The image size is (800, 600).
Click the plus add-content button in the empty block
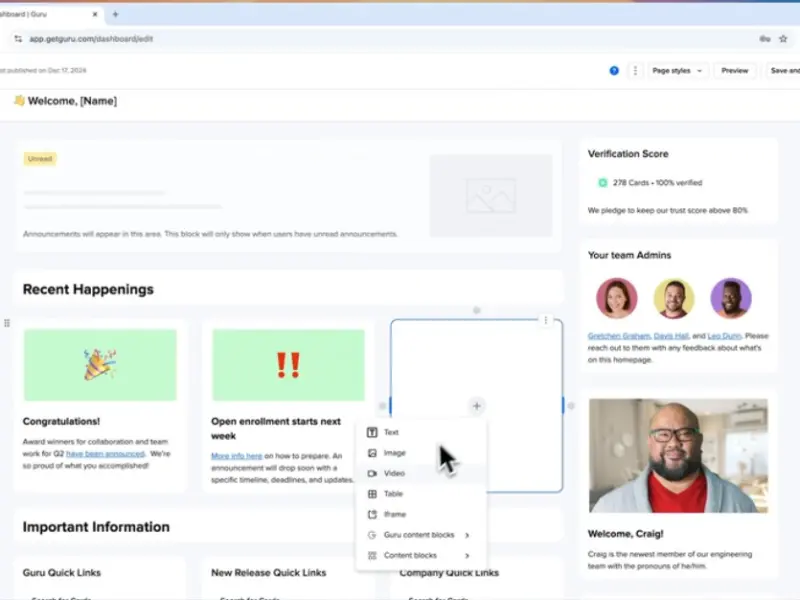click(x=477, y=406)
